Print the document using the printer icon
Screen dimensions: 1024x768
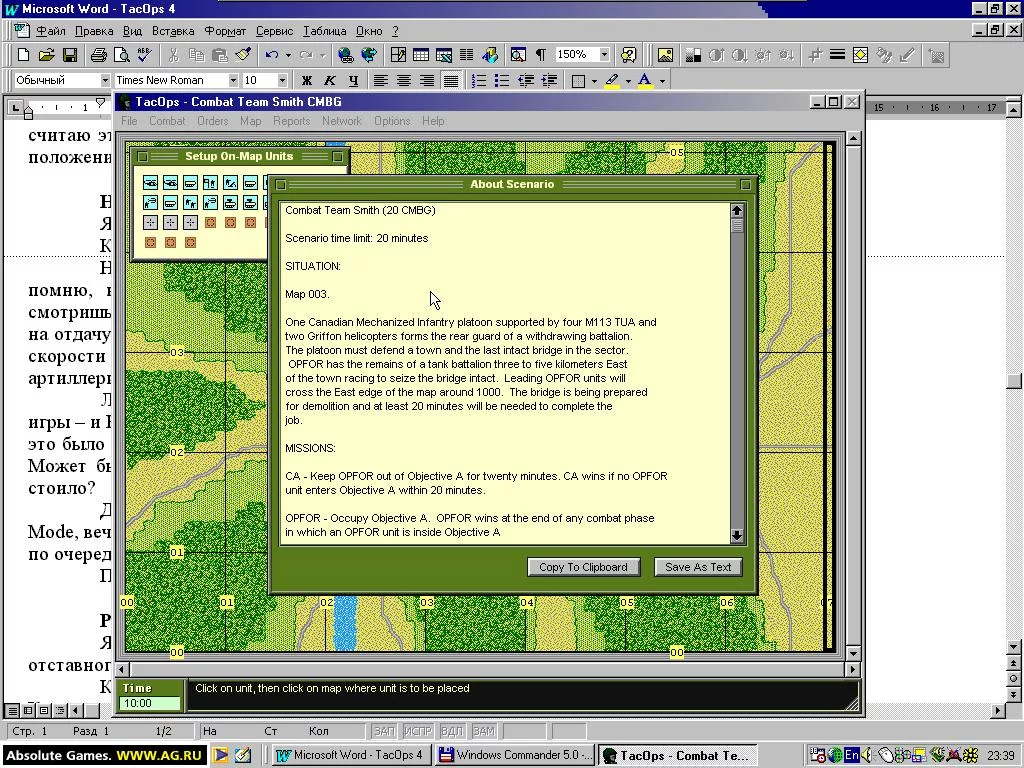pyautogui.click(x=99, y=55)
